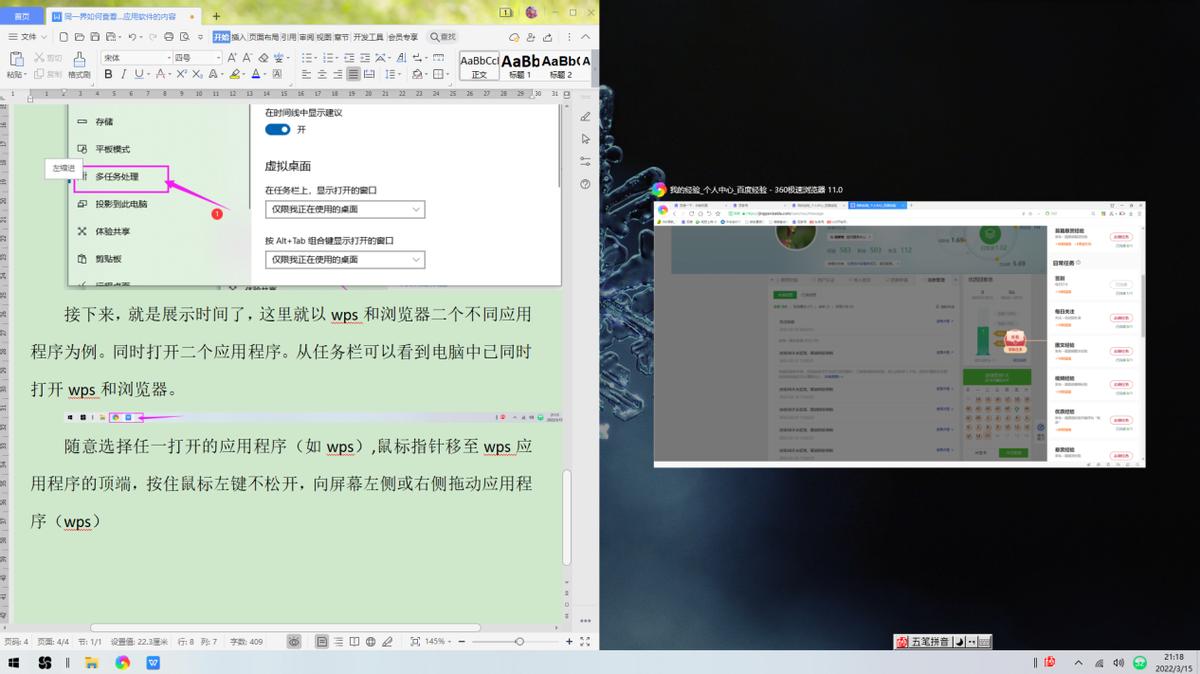Click the Paste clipboard icon
The image size is (1200, 674).
(x=17, y=59)
